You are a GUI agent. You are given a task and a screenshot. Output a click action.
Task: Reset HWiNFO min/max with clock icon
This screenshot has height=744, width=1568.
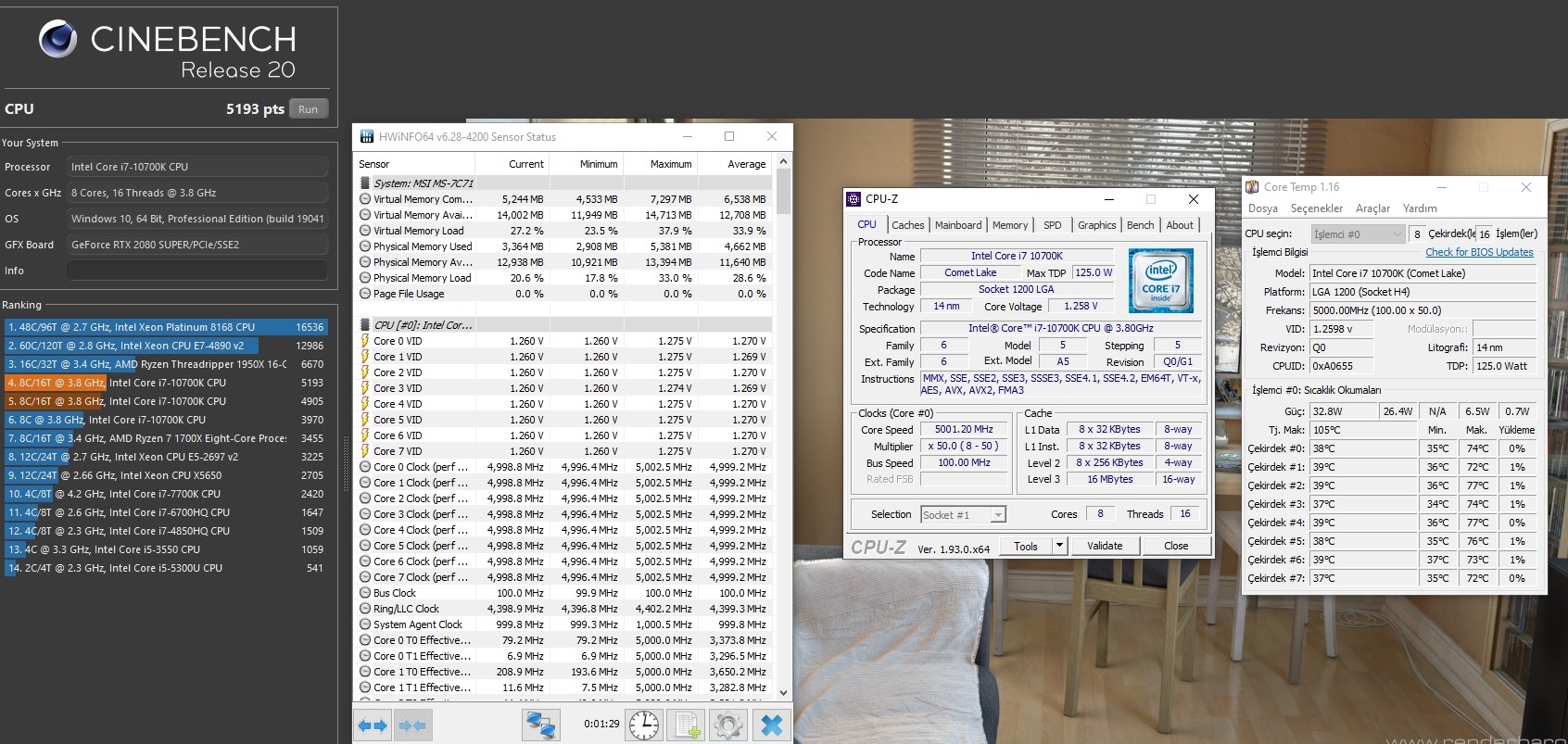click(644, 725)
